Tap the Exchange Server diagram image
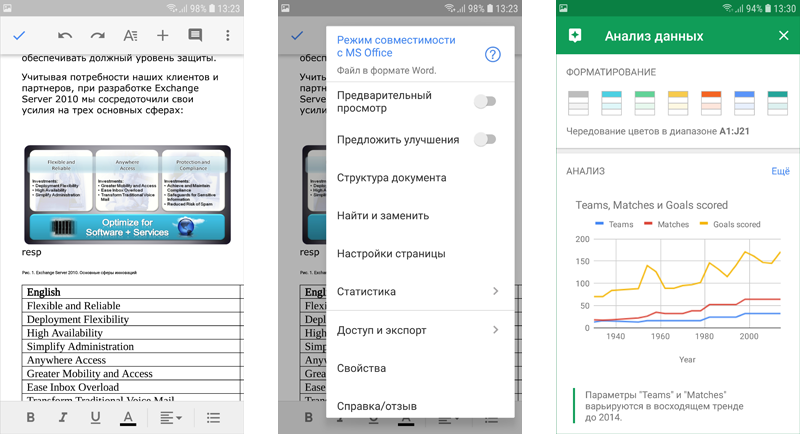The width and height of the screenshot is (800, 434). pyautogui.click(x=128, y=194)
